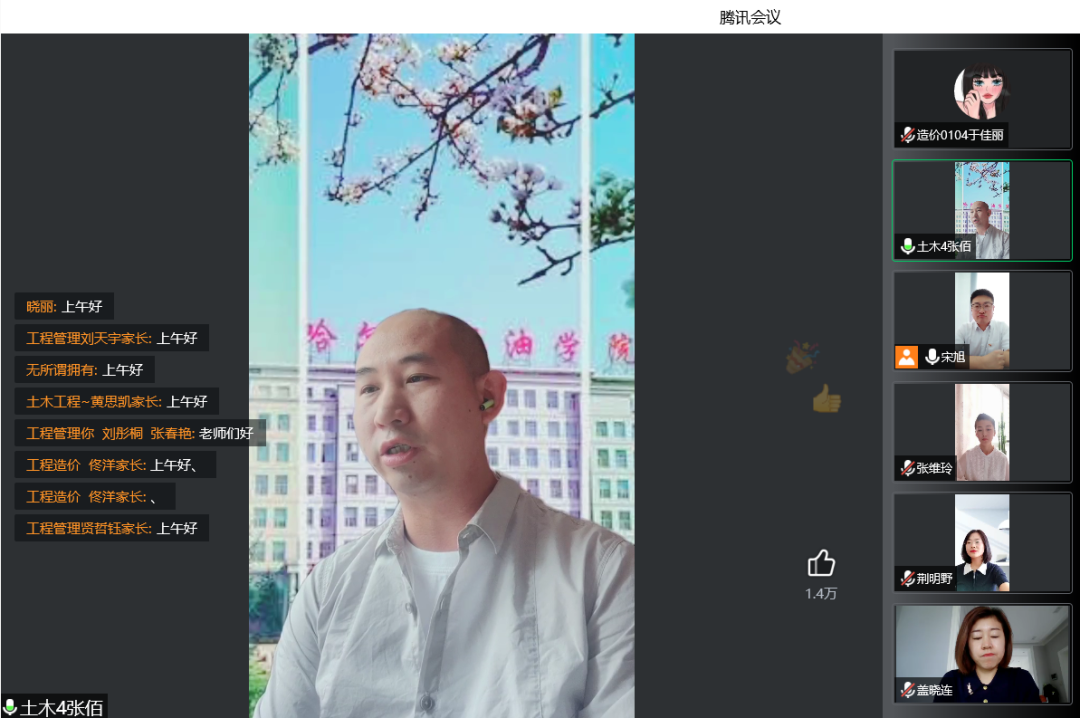Click the speaker microphone icon at bottom-left
The width and height of the screenshot is (1080, 718).
point(10,708)
